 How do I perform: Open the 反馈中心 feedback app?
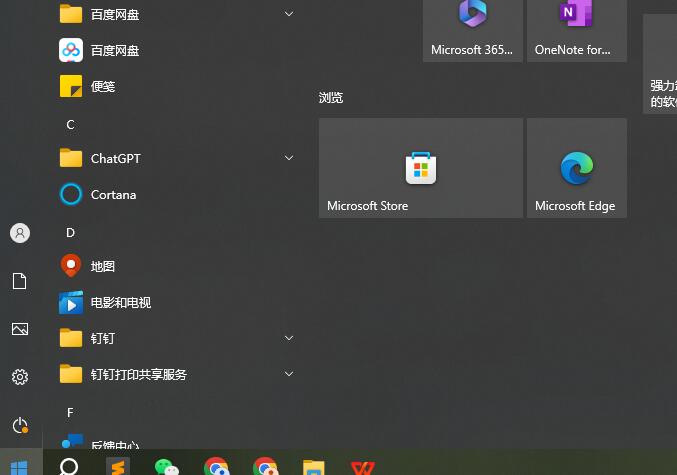(x=100, y=442)
